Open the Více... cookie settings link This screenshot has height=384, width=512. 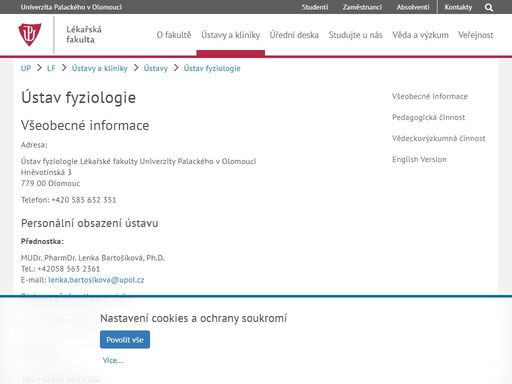[x=113, y=360]
